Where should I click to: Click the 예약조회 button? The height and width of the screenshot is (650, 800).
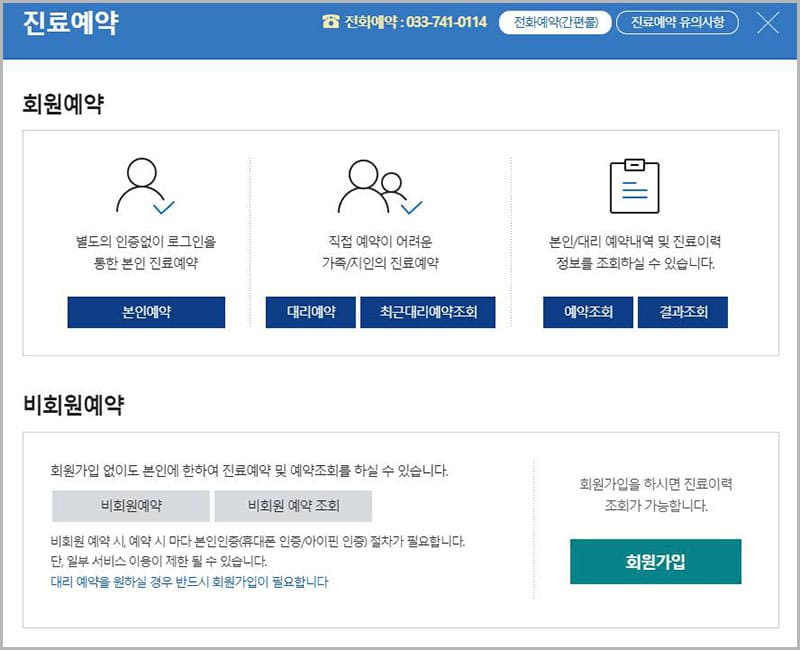588,312
